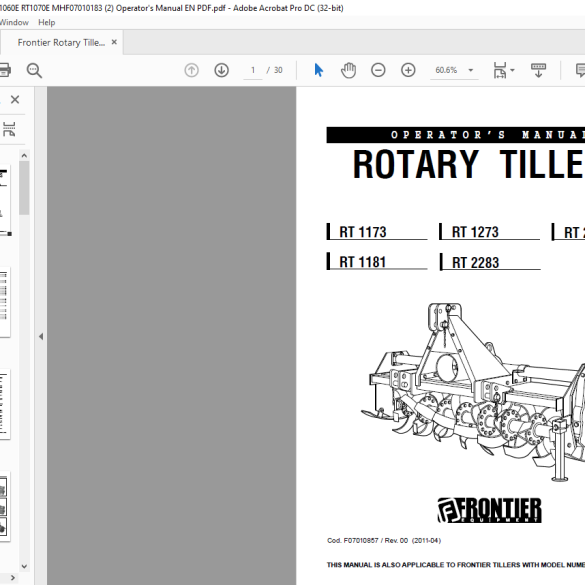The height and width of the screenshot is (585, 585).
Task: Select the third page thumbnail
Action: tap(5, 404)
